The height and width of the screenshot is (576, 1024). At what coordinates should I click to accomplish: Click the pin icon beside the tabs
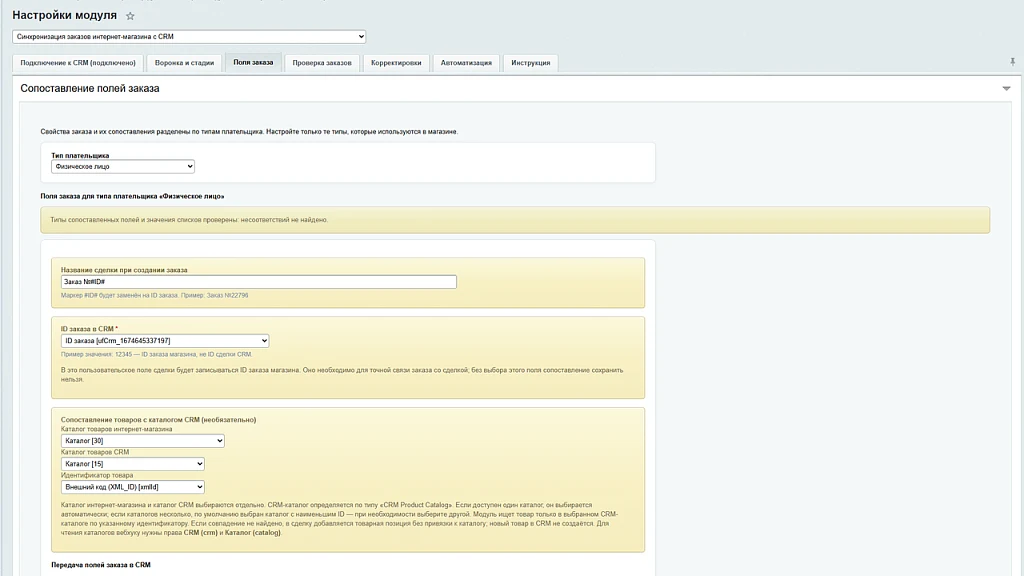coord(1012,62)
